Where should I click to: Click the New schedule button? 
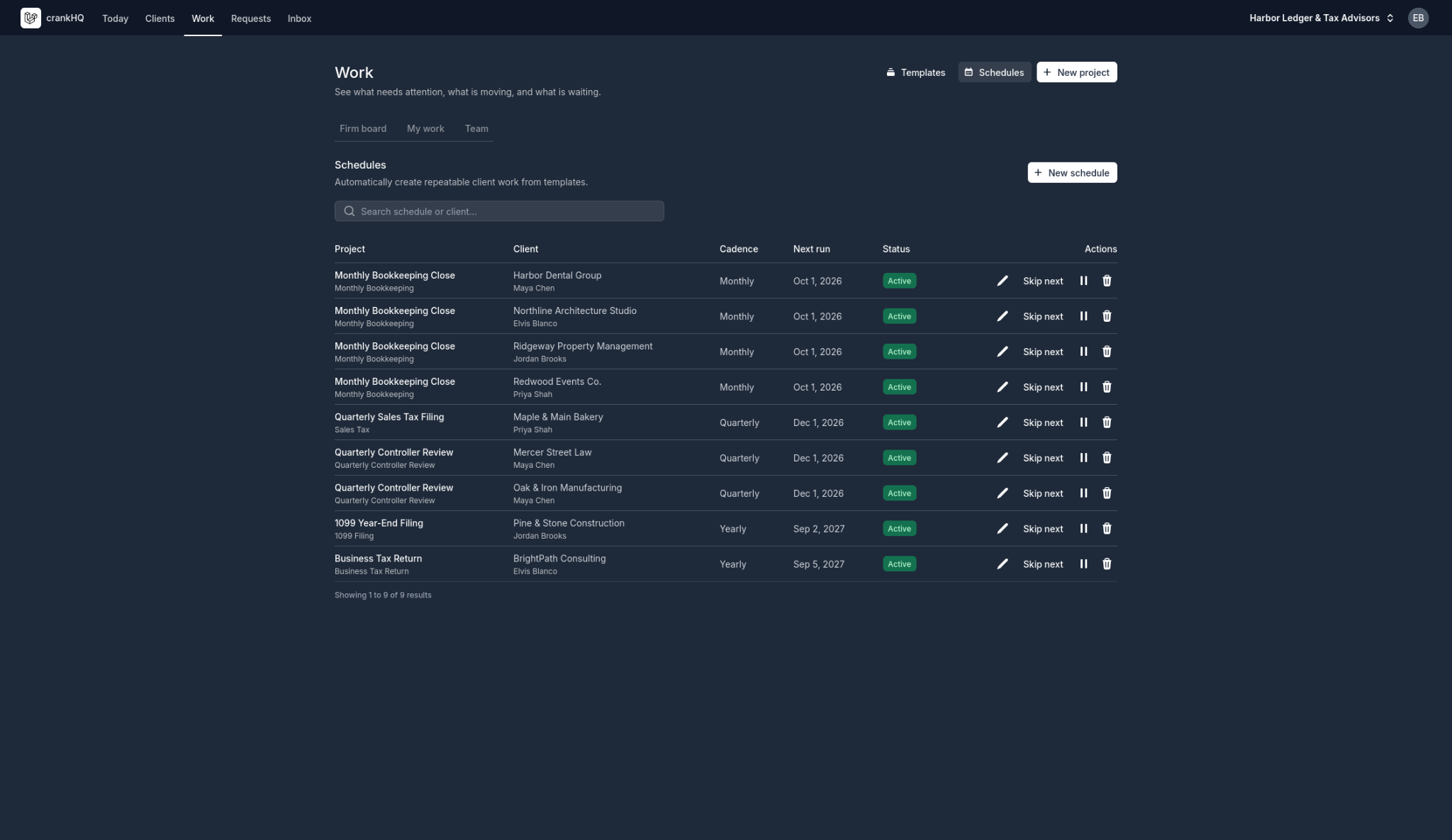[1072, 173]
